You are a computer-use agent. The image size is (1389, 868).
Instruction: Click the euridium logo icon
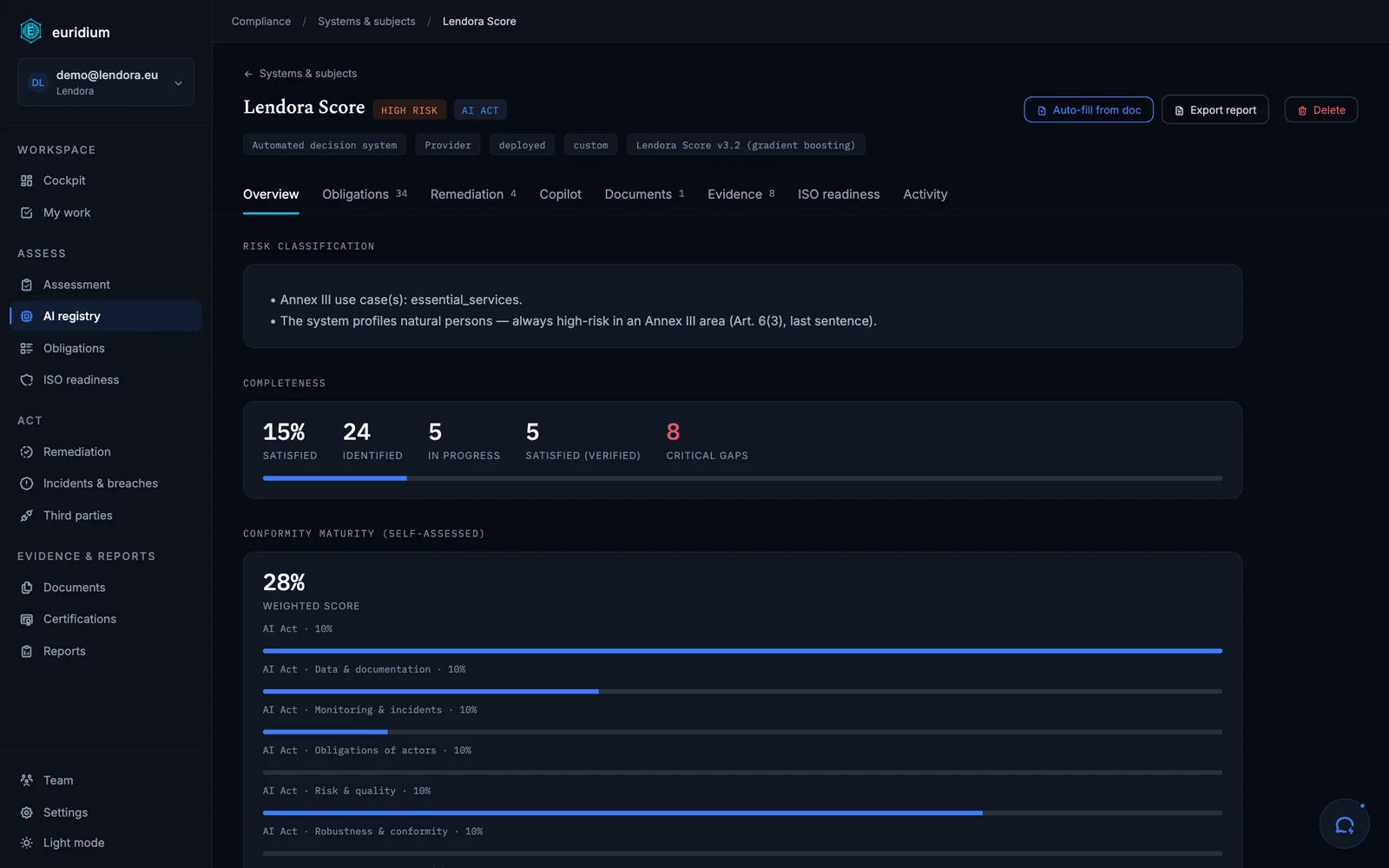pos(30,31)
